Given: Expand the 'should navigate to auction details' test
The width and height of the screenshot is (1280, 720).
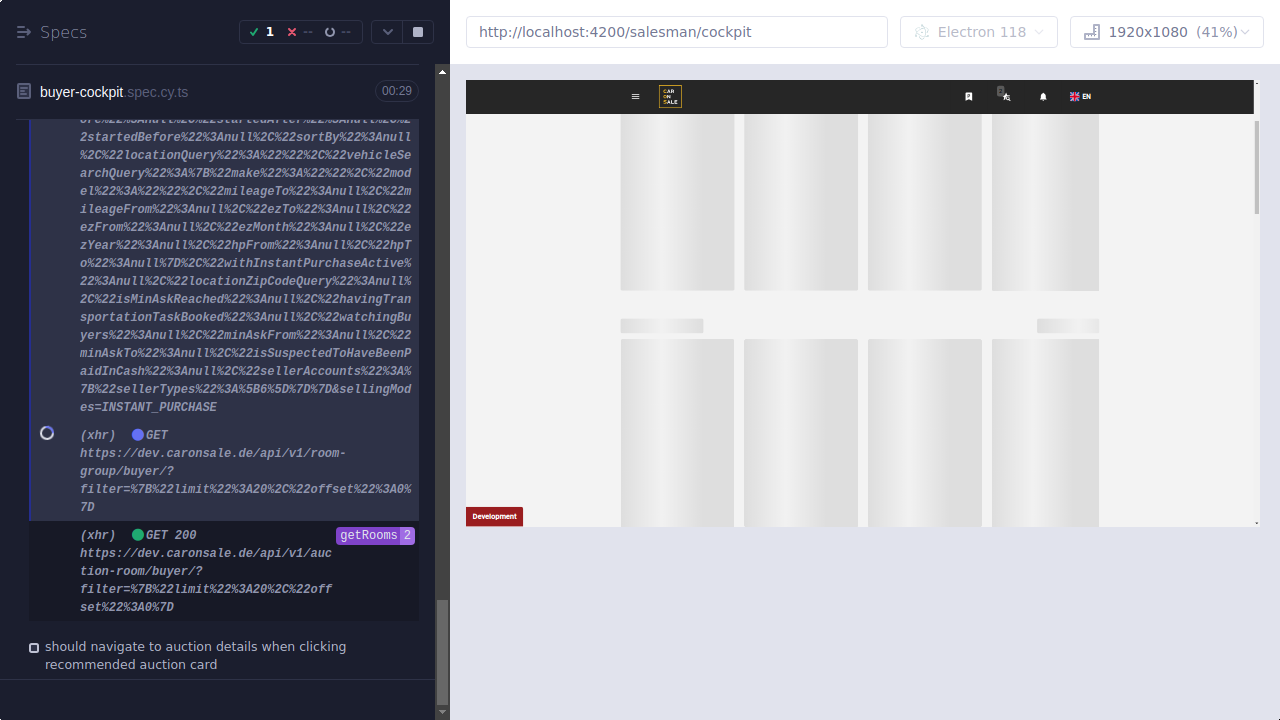Looking at the screenshot, I should [x=195, y=655].
